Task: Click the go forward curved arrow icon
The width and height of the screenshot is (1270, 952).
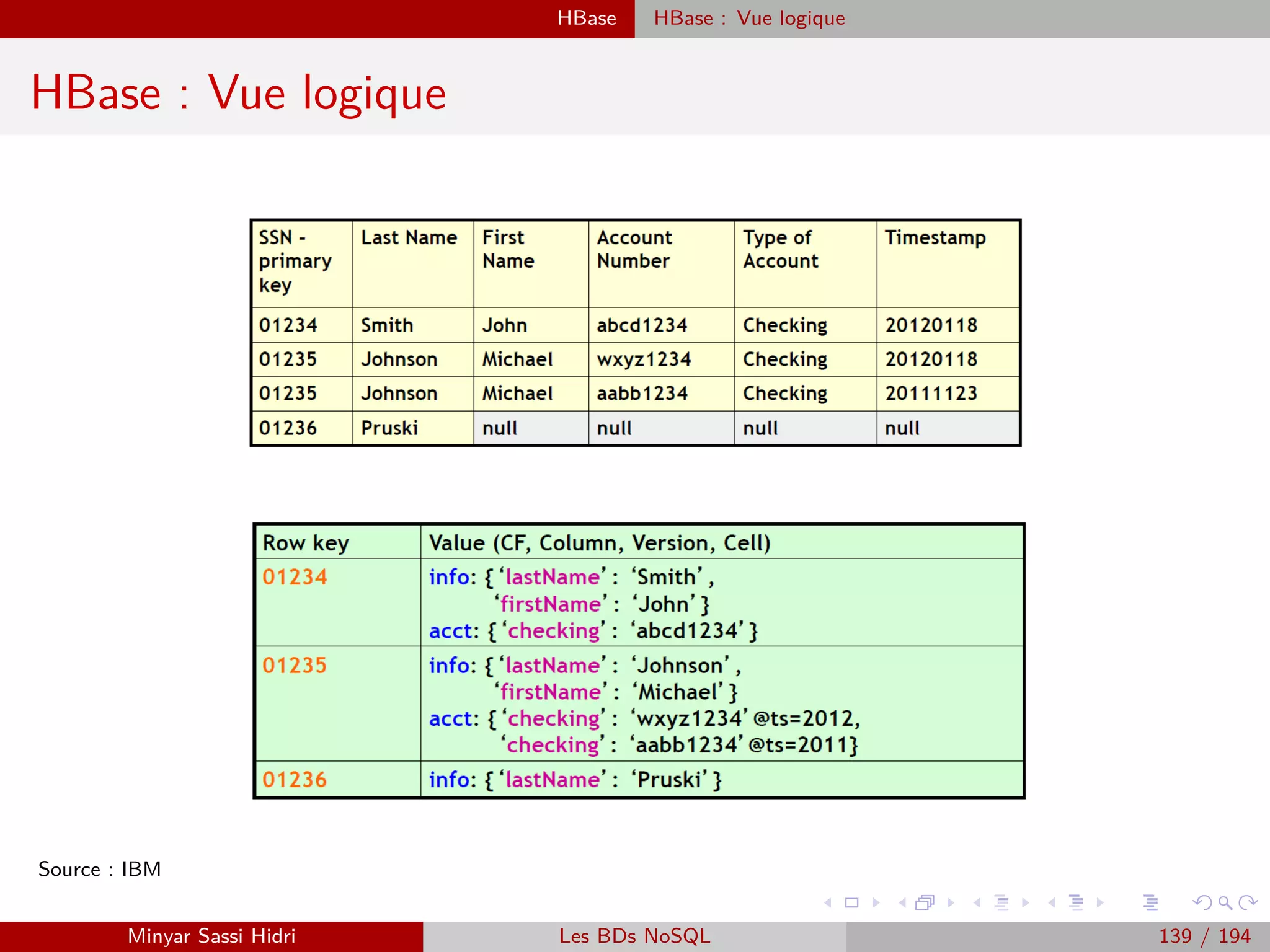Action: tap(1248, 902)
